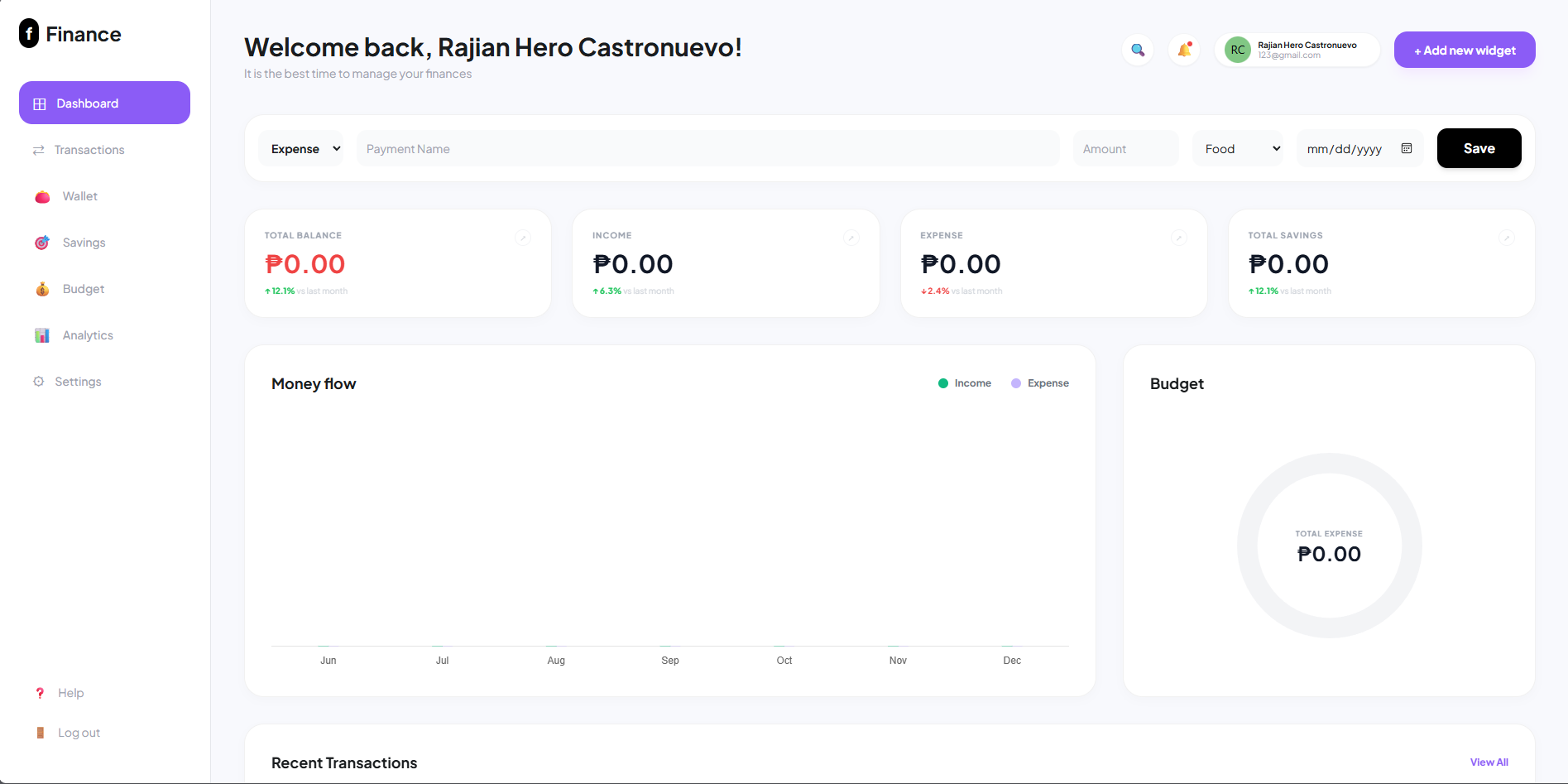
Task: Open the Settings page
Action: pyautogui.click(x=77, y=381)
